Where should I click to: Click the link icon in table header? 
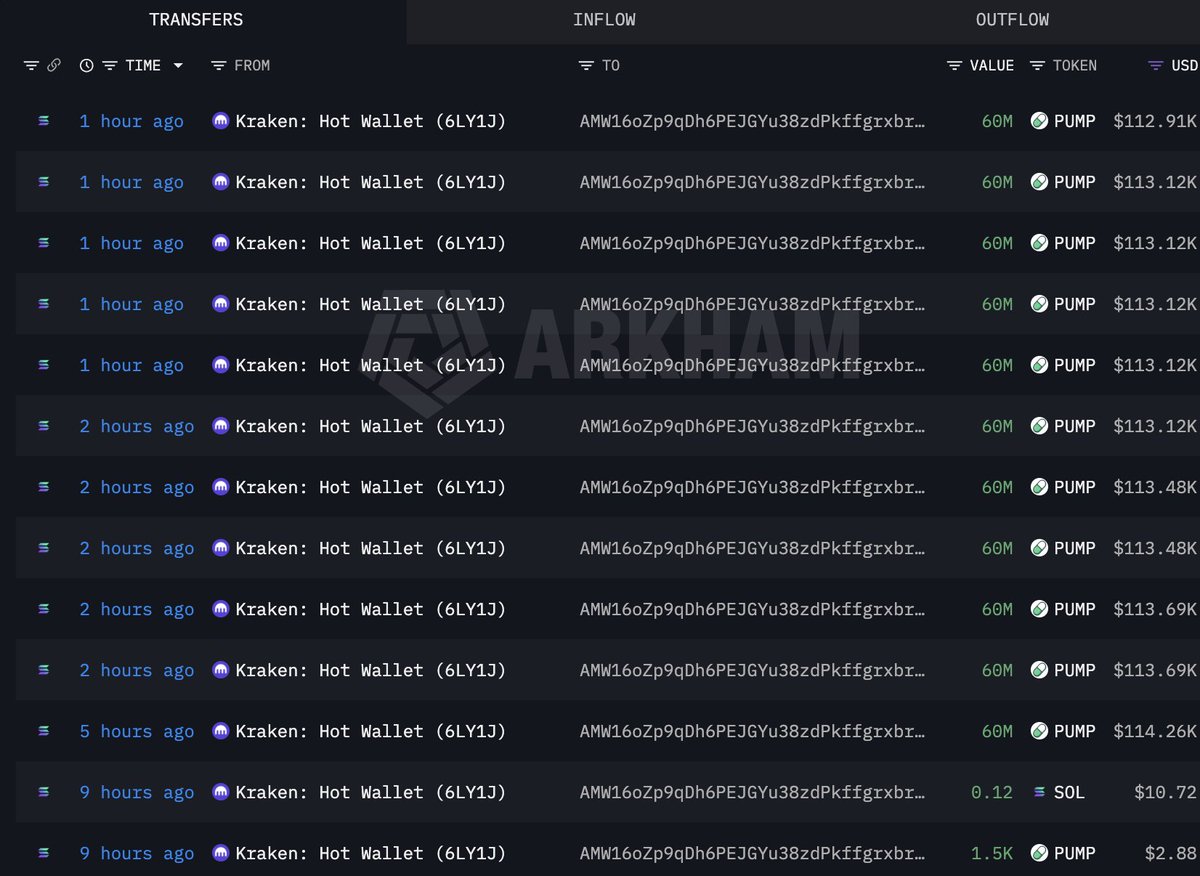(54, 65)
